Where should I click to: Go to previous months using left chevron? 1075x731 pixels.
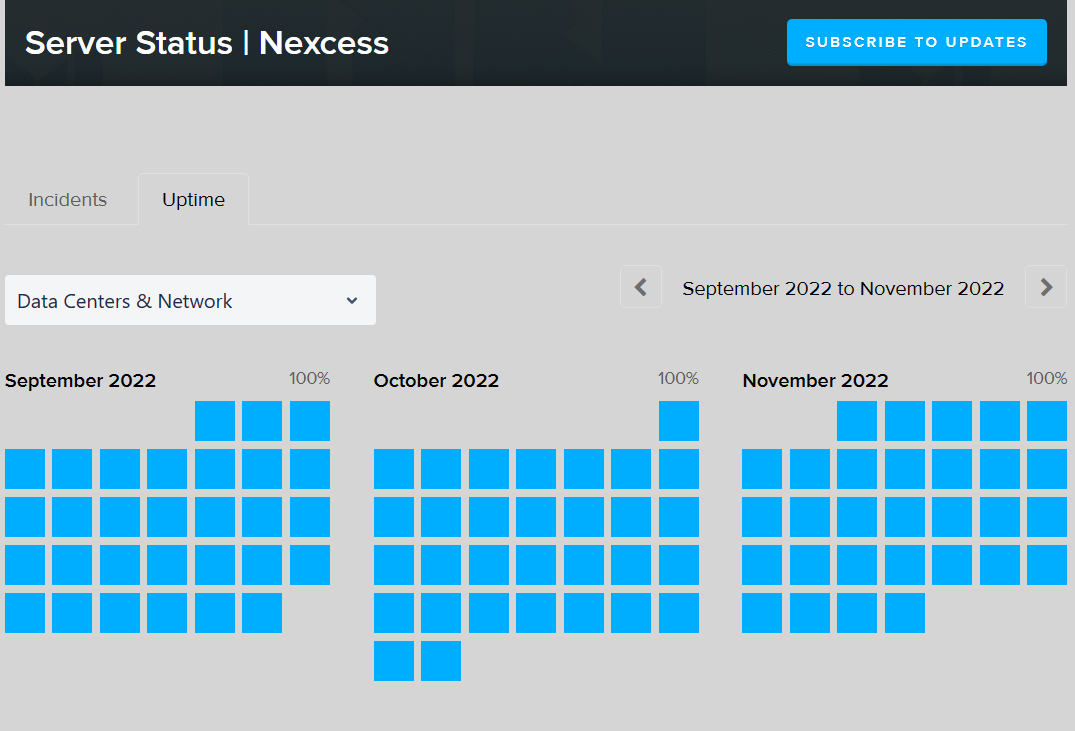tap(641, 287)
